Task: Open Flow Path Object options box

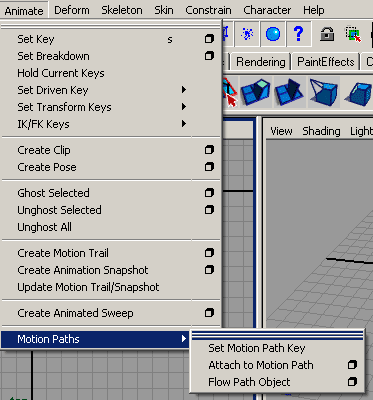Action: click(x=352, y=381)
